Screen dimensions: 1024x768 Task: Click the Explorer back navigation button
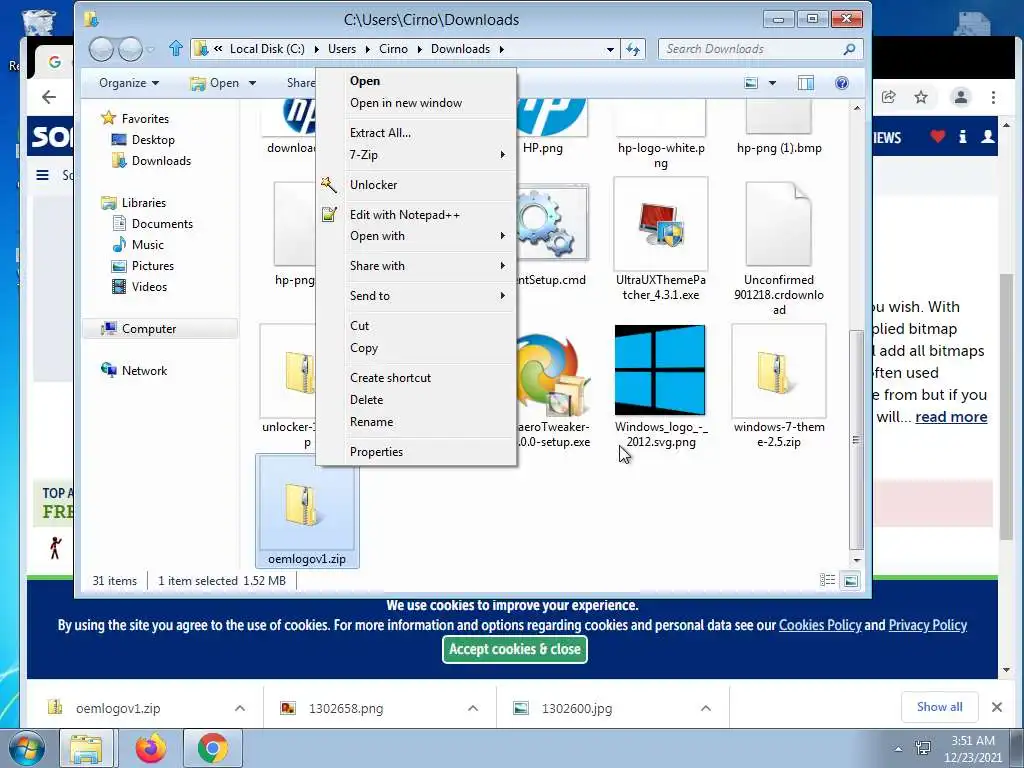(101, 49)
